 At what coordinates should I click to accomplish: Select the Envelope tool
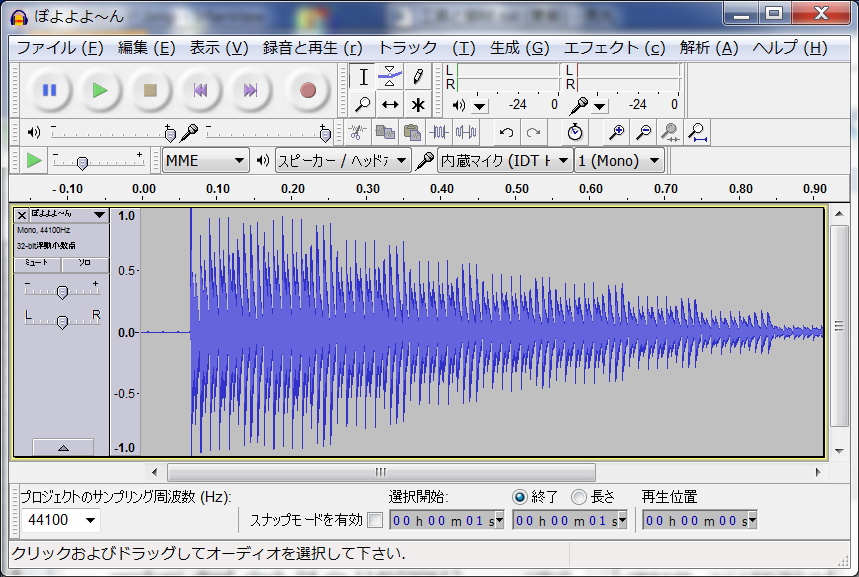tap(391, 76)
